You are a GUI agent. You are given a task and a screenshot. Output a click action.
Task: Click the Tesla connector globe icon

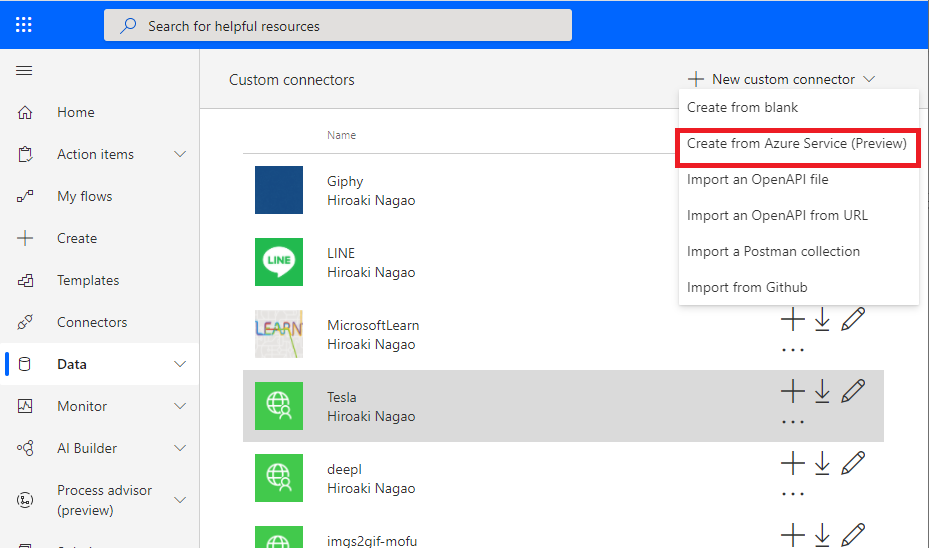279,406
